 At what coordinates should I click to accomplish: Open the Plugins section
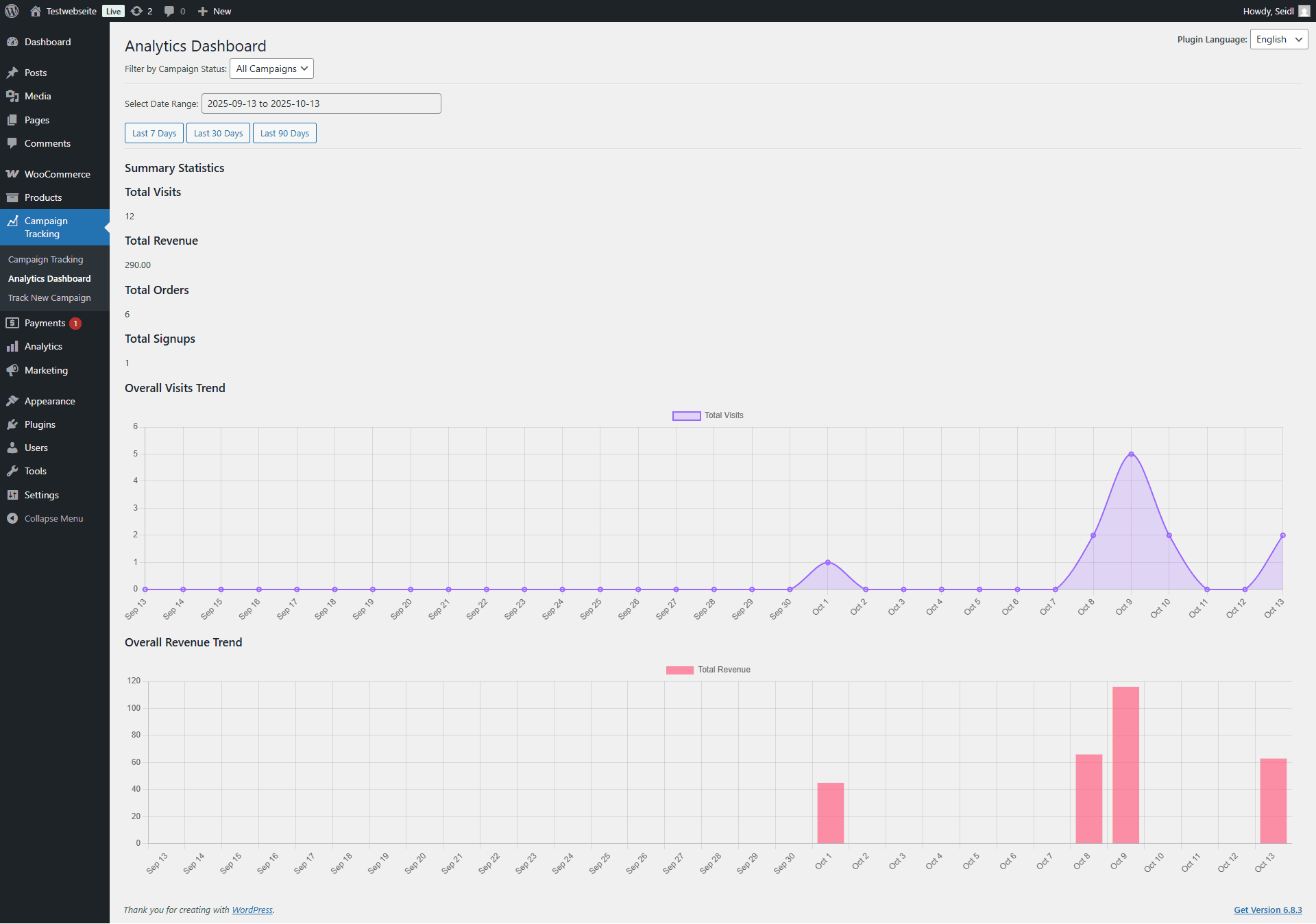(39, 424)
